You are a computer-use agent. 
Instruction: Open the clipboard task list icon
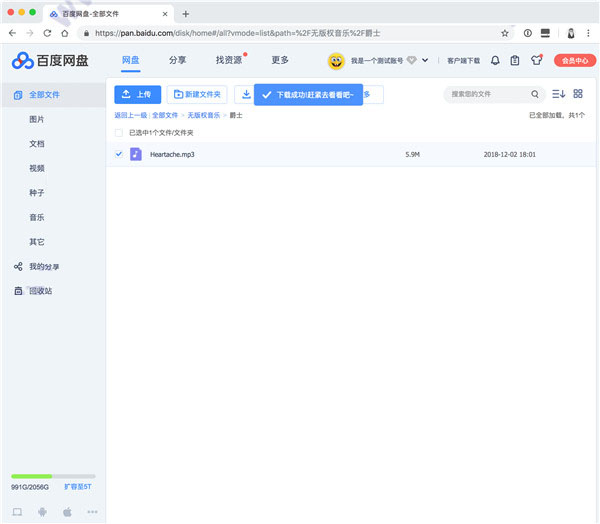514,60
